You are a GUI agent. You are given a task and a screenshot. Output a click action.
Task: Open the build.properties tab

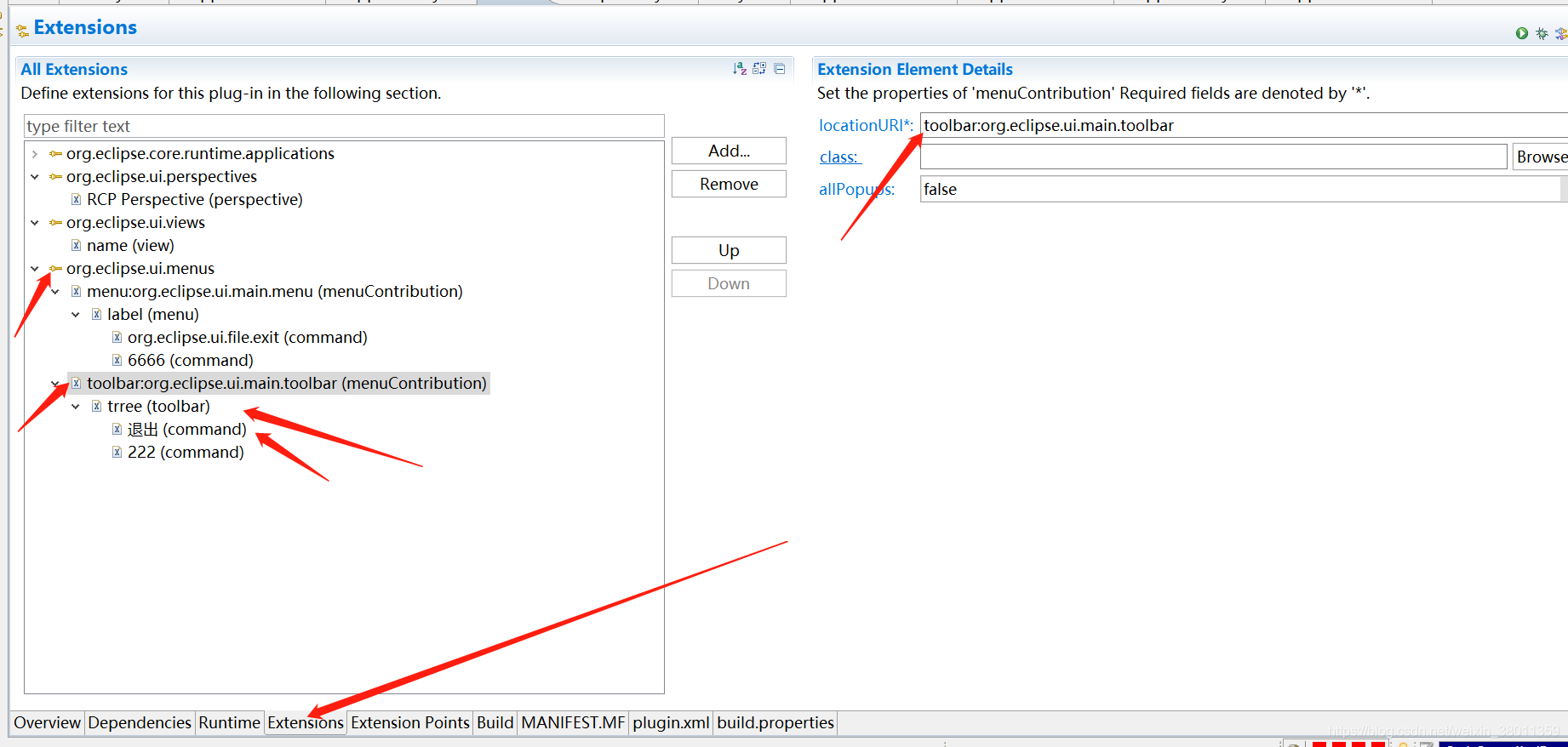pyautogui.click(x=775, y=722)
